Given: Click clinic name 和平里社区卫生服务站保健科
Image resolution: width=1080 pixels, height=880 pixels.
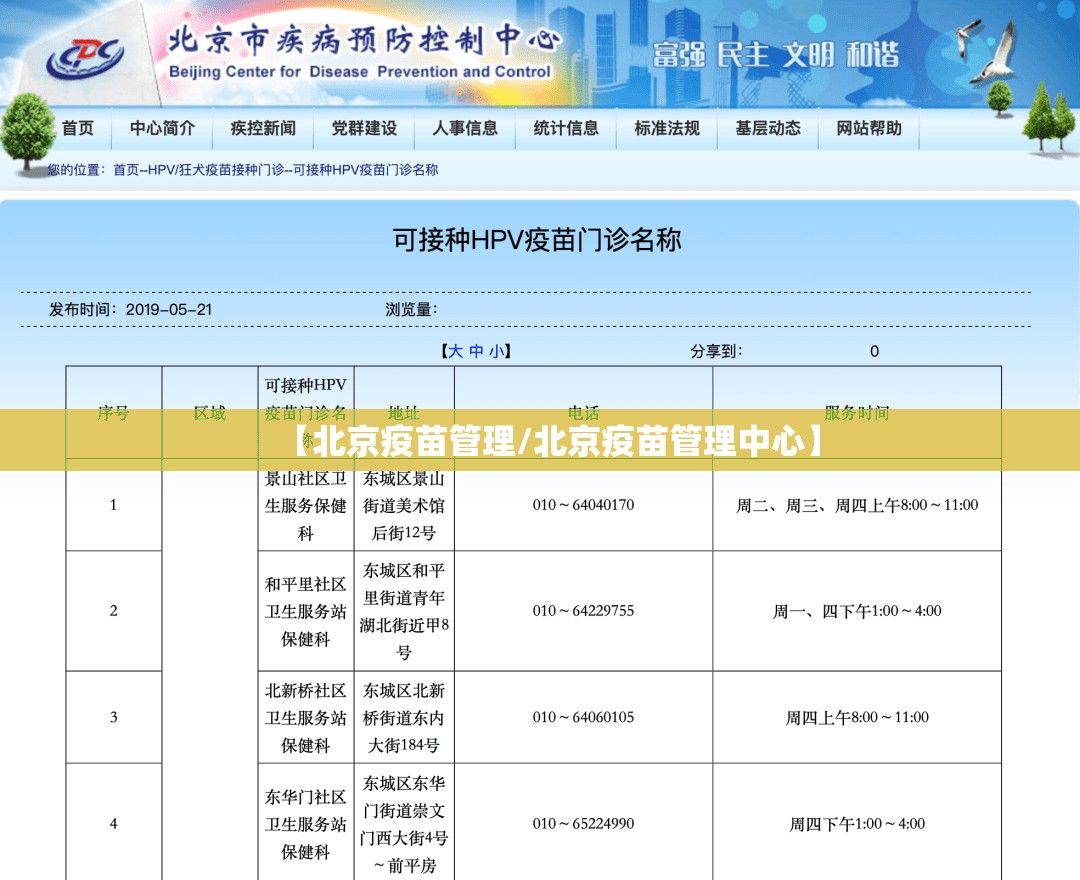Looking at the screenshot, I should tap(306, 611).
